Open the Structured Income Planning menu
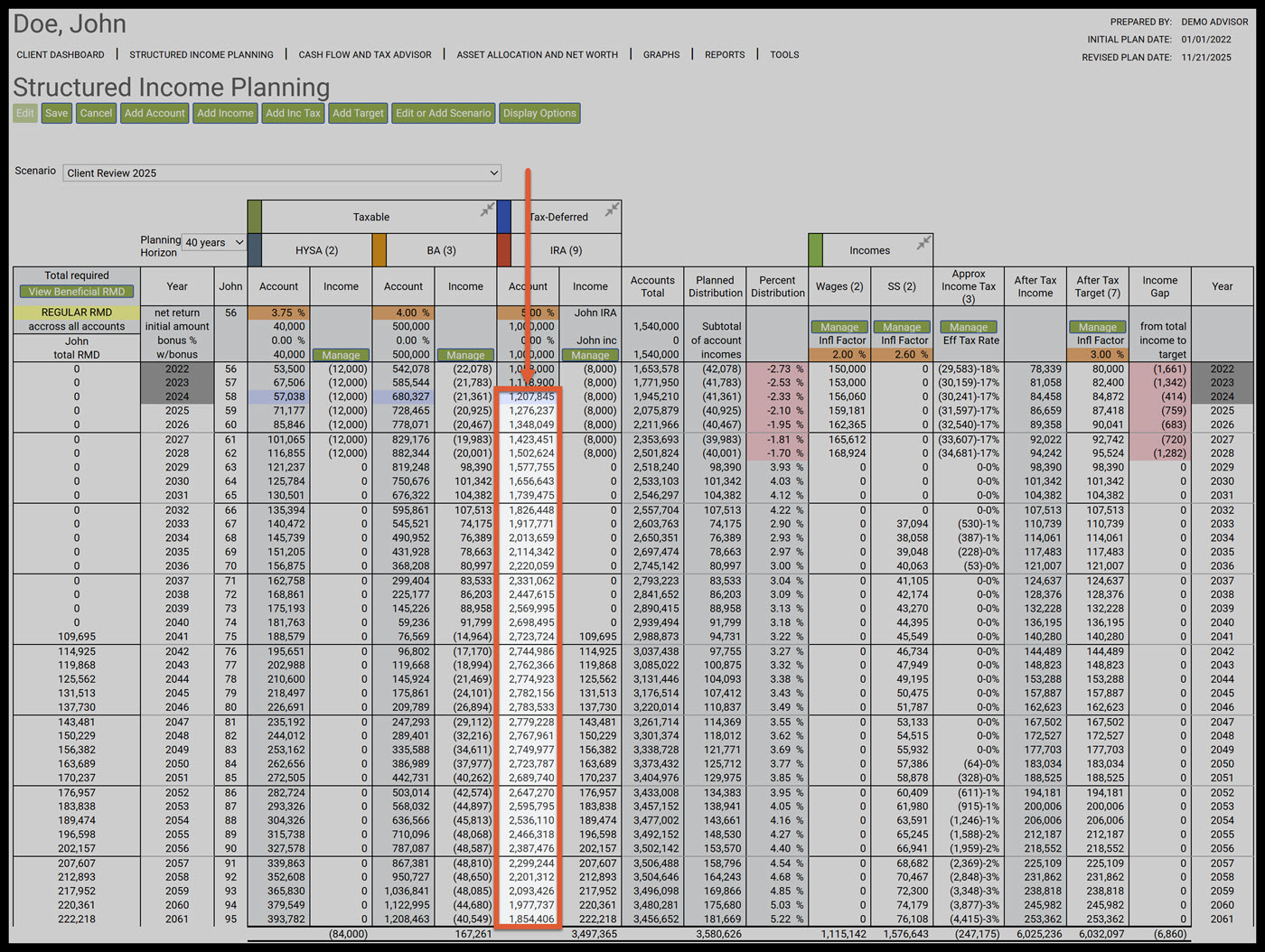Viewport: 1265px width, 952px height. (x=201, y=55)
